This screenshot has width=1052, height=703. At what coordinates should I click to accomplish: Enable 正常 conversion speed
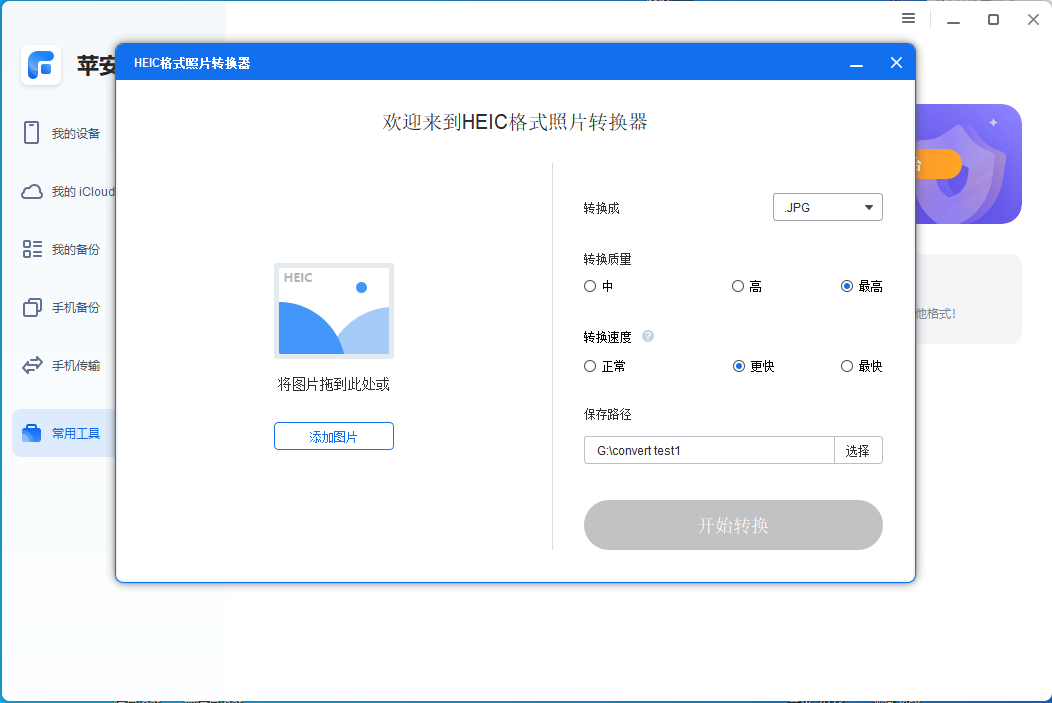click(590, 366)
